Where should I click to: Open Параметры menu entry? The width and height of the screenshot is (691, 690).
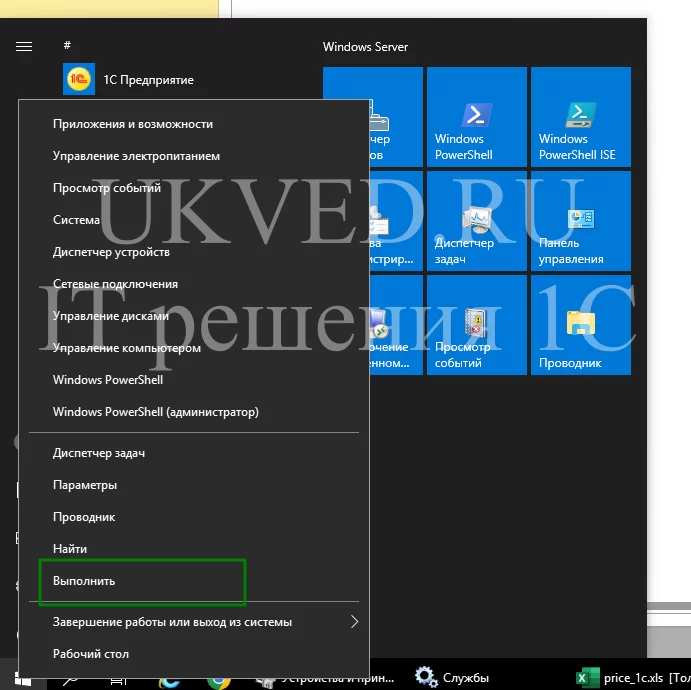[194, 485]
